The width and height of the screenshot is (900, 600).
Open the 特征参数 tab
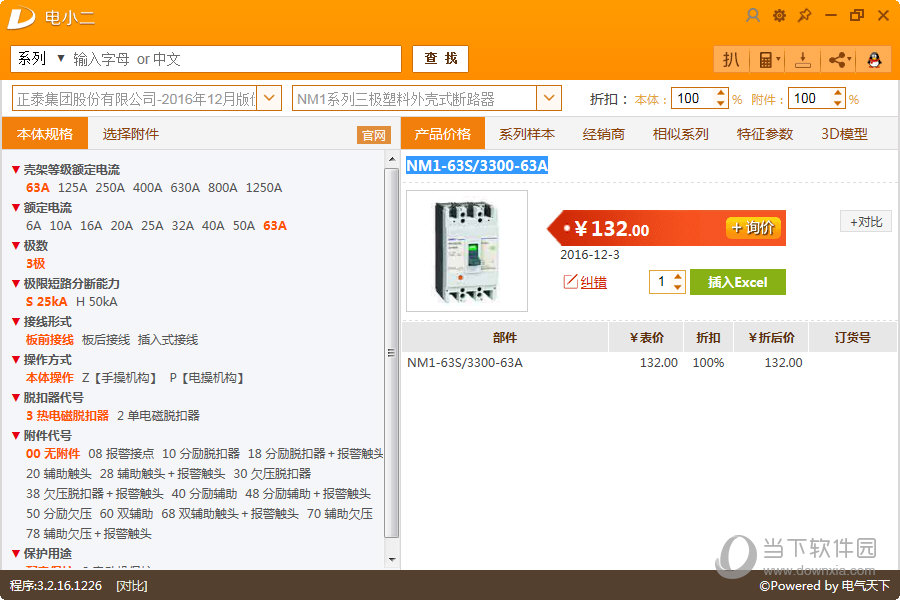click(x=765, y=134)
